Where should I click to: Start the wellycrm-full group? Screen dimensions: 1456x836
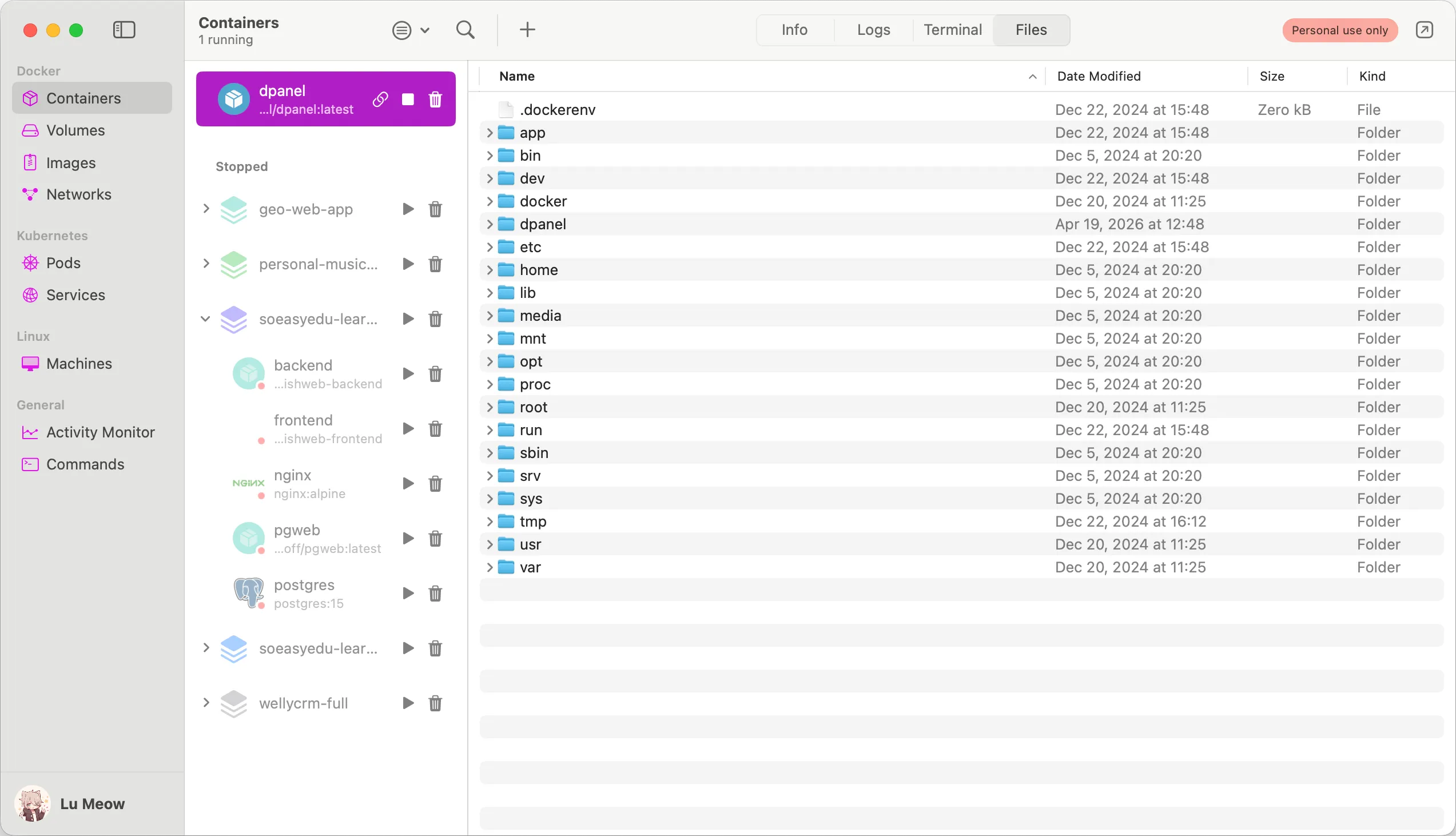(x=408, y=703)
